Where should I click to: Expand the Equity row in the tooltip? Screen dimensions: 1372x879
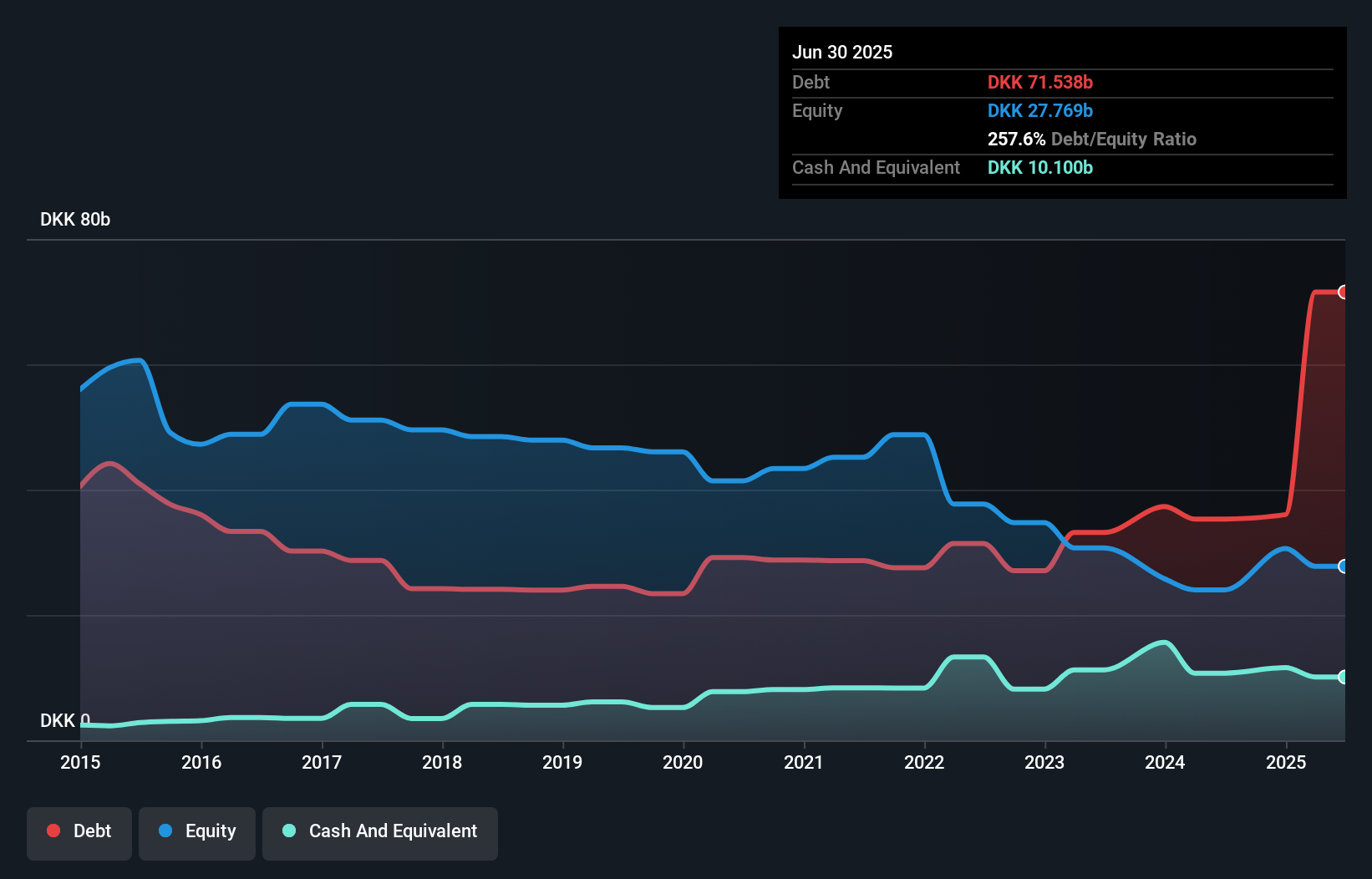[817, 110]
